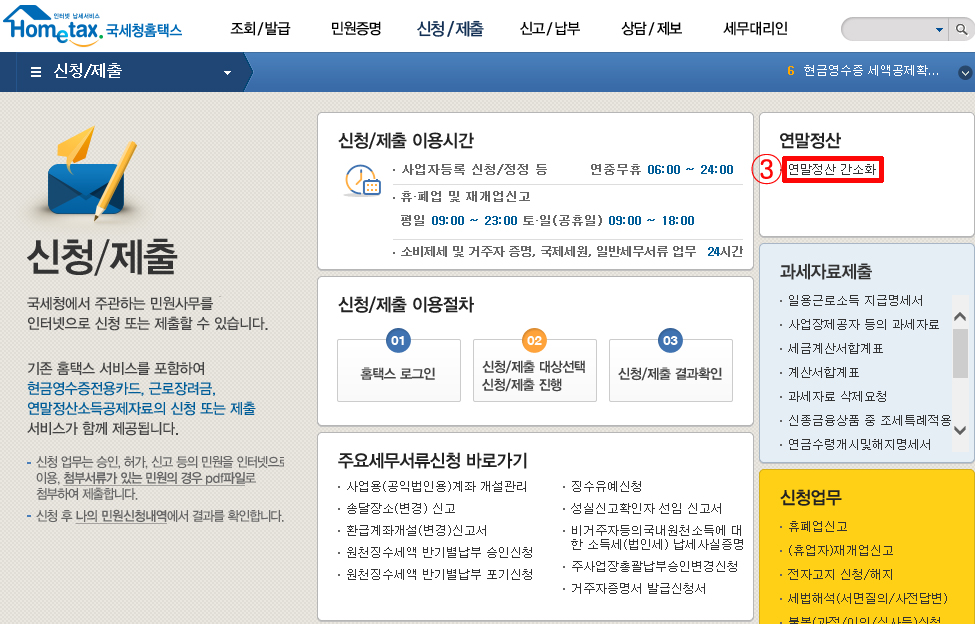Open the 조회/발급 menu
The image size is (975, 624).
(x=260, y=28)
